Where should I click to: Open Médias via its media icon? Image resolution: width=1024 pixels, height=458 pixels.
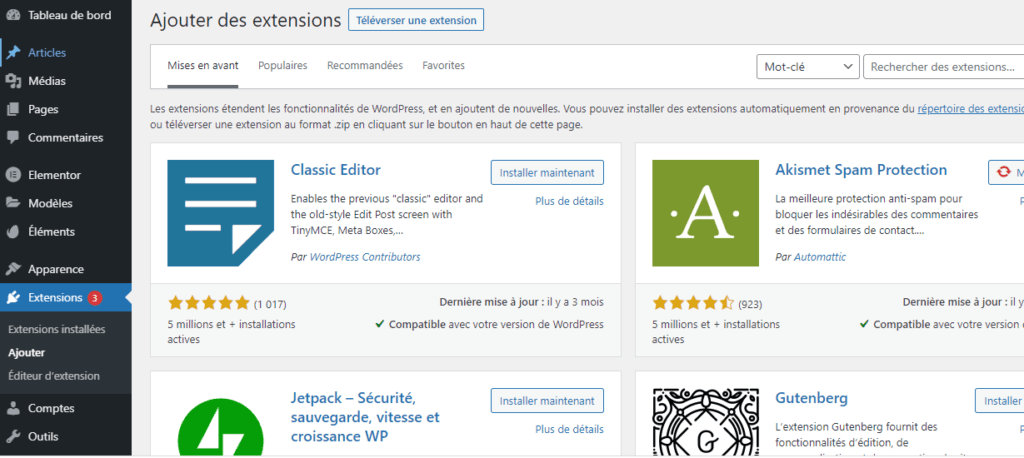click(x=13, y=81)
